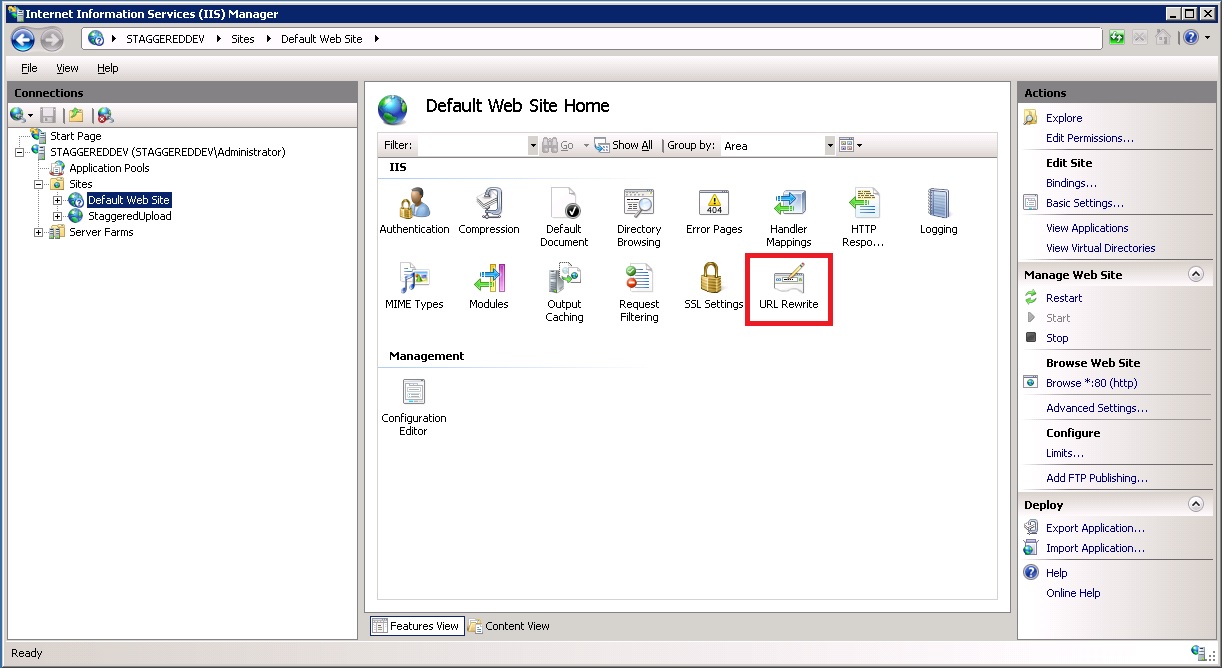Click the Save icon in the Connections toolbar
Viewport: 1222px width, 668px height.
pos(48,116)
